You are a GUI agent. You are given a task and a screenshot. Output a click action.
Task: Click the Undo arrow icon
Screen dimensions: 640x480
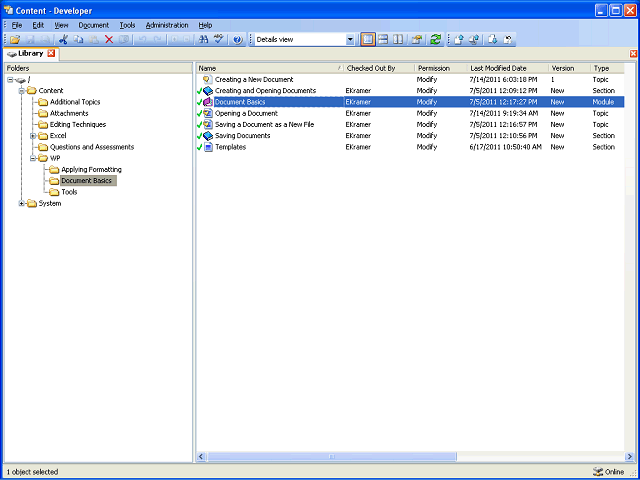point(142,40)
